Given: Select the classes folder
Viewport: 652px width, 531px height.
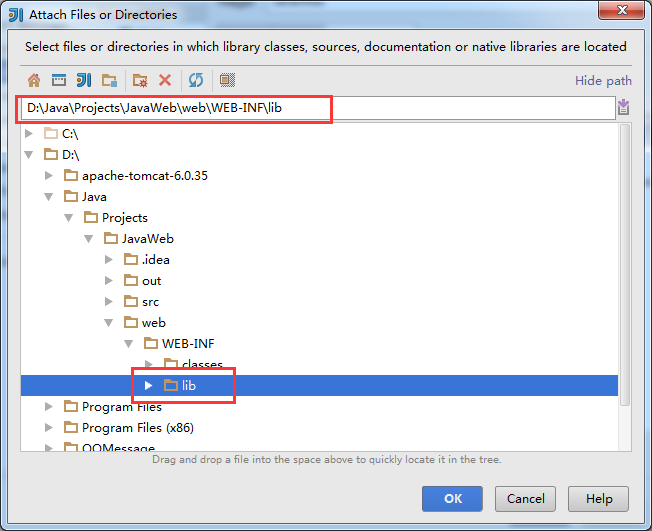Looking at the screenshot, I should tap(202, 365).
